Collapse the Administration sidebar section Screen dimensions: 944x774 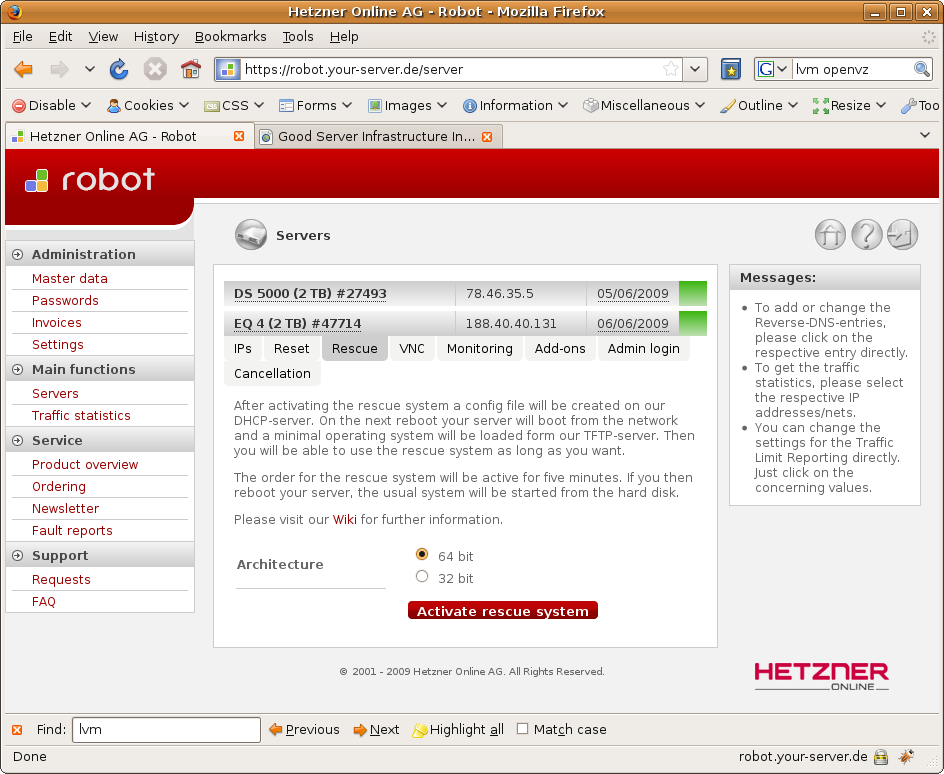pos(17,255)
